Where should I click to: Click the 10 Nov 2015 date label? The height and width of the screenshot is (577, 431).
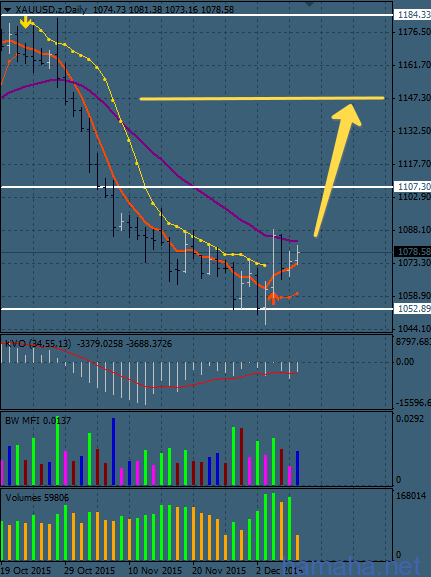pyautogui.click(x=155, y=571)
